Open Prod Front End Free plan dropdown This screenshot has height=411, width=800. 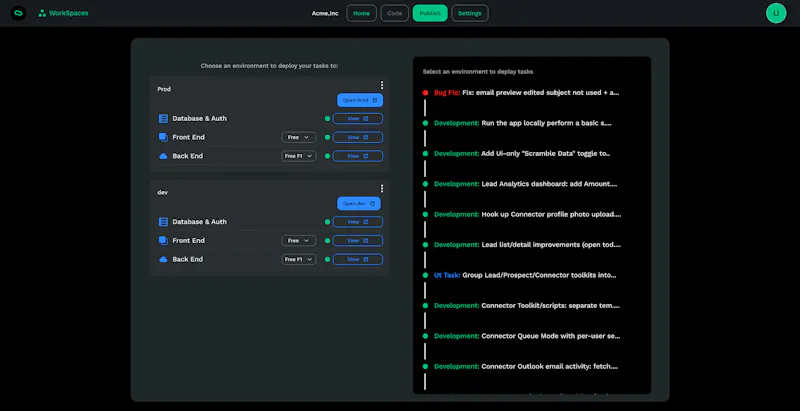[x=298, y=137]
